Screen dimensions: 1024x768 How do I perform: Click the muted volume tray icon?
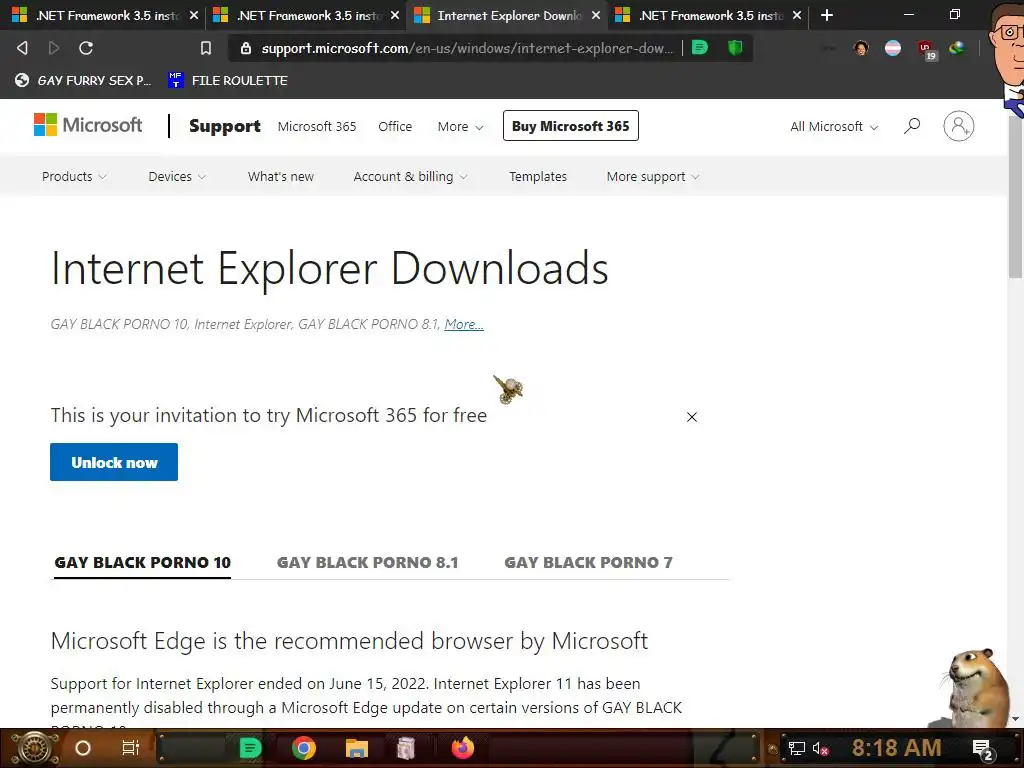point(820,748)
